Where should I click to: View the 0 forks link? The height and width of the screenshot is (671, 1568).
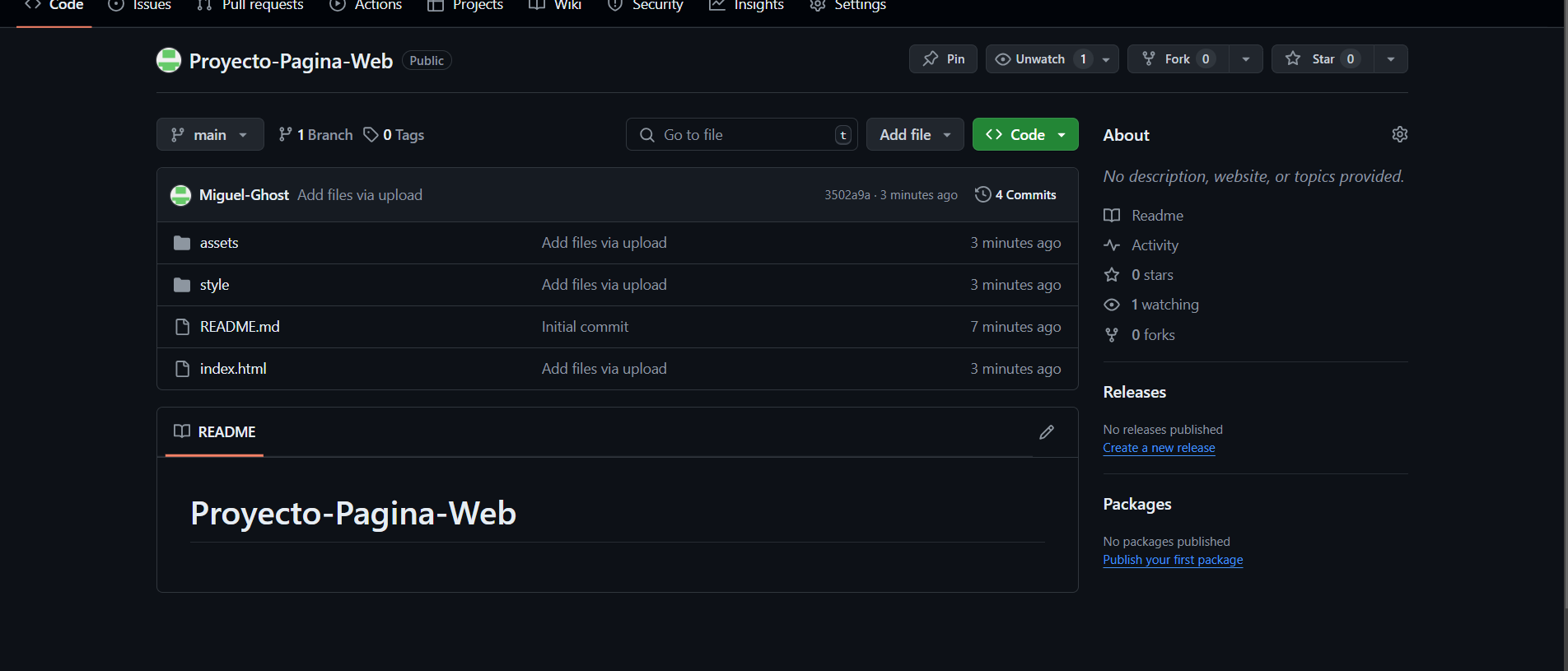pyautogui.click(x=1153, y=335)
